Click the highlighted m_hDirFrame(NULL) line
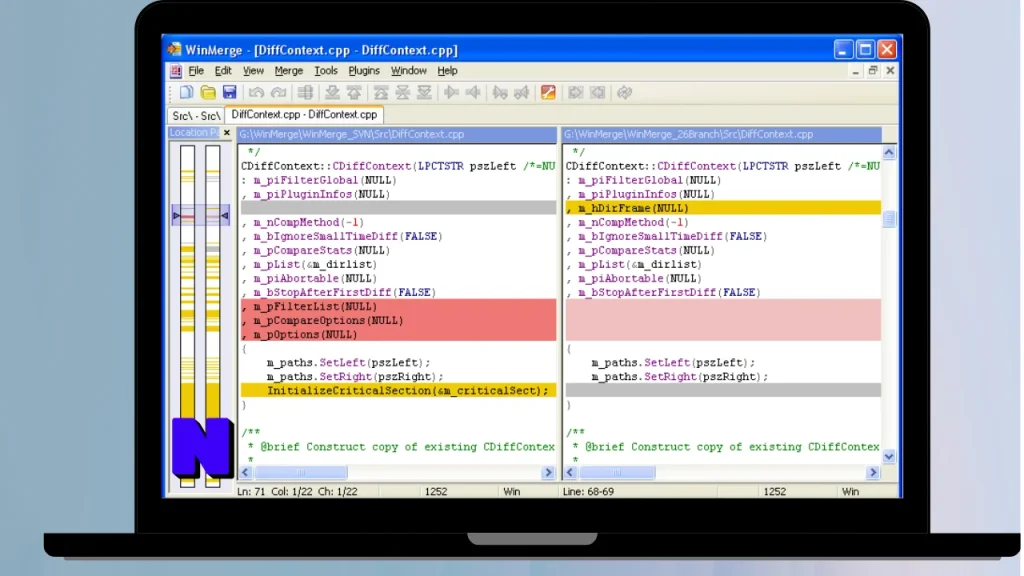 pos(723,208)
